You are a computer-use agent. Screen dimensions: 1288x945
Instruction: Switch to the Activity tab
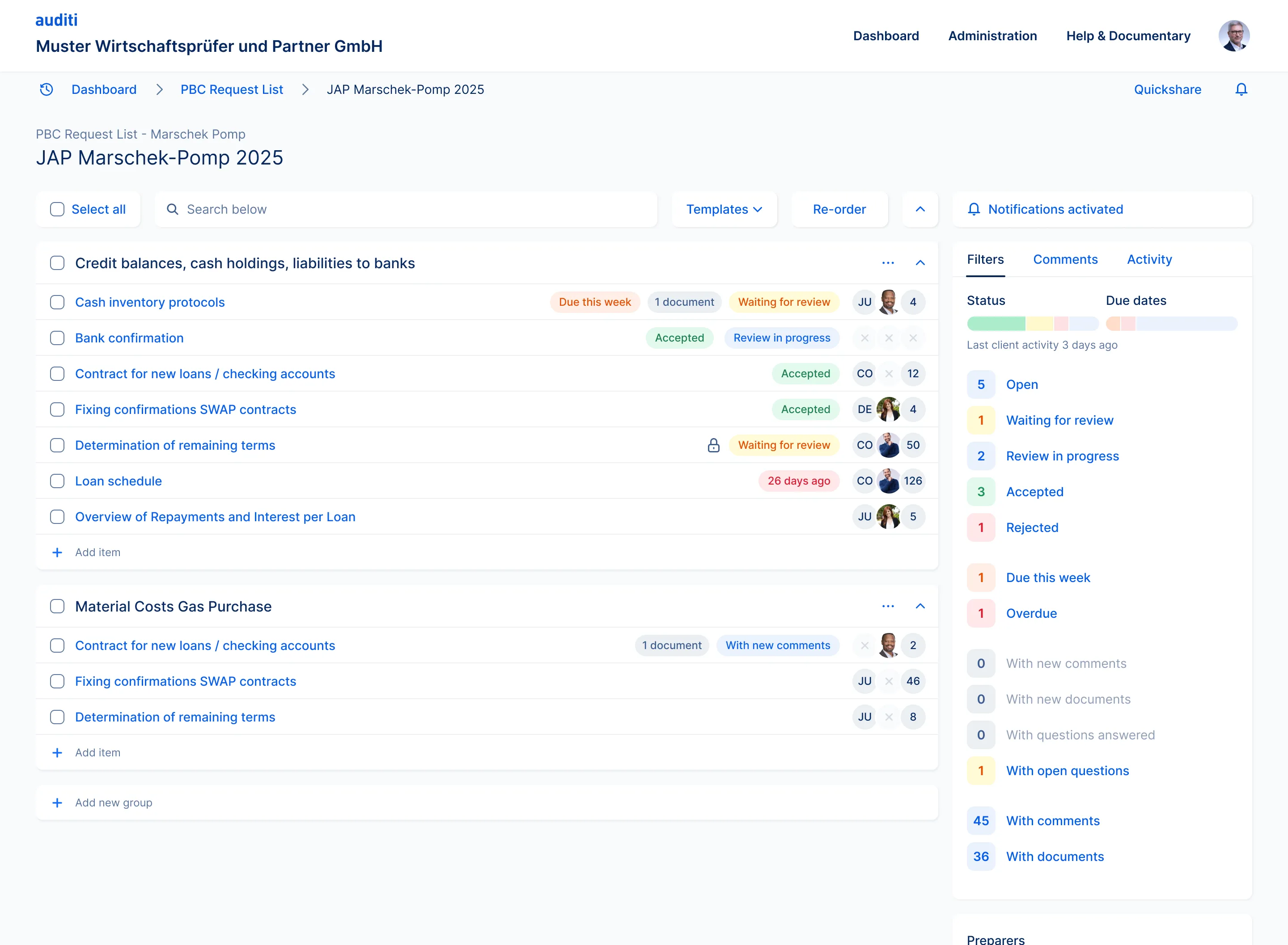click(x=1149, y=260)
